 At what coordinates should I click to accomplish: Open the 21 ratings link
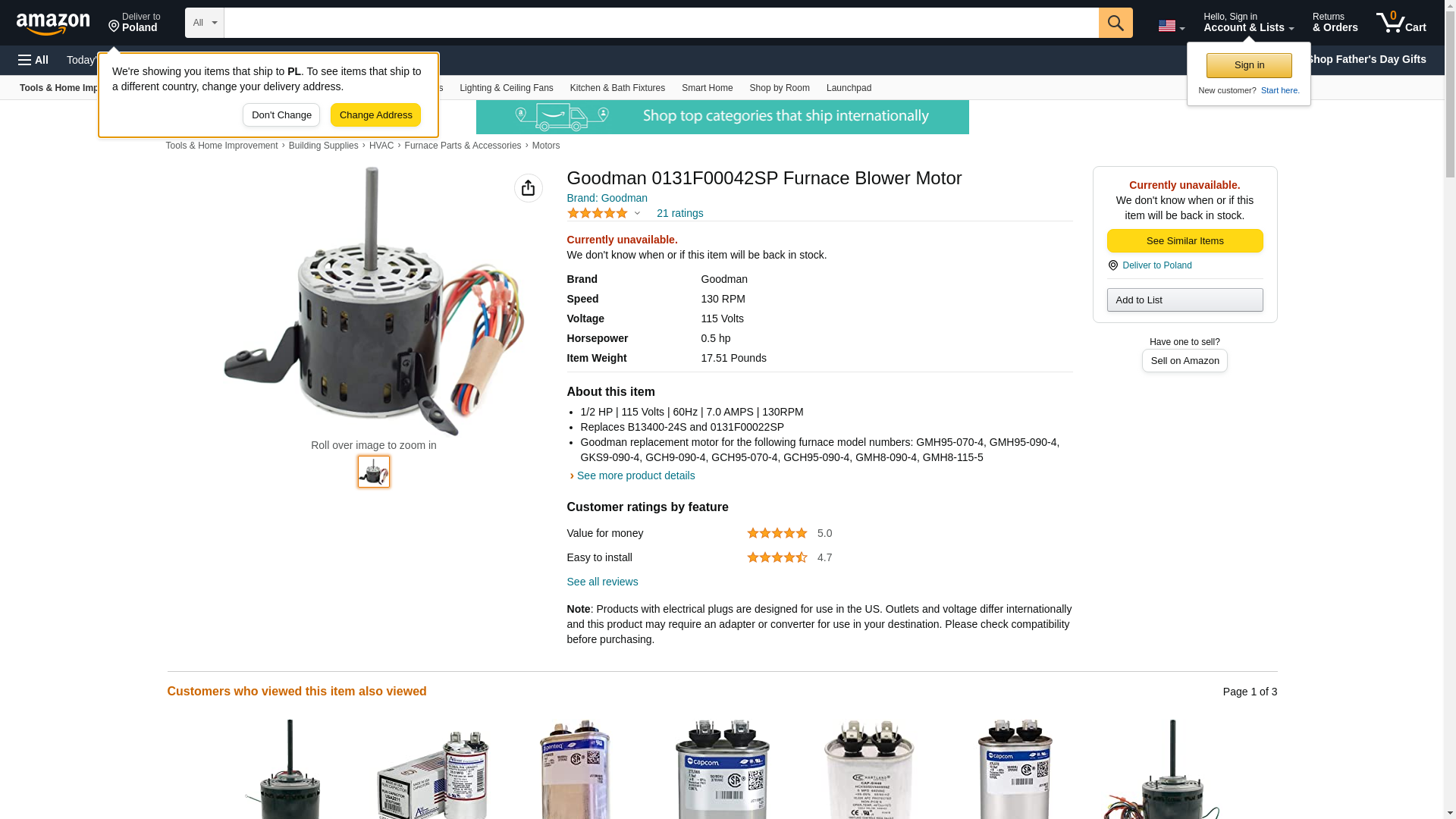tap(679, 213)
